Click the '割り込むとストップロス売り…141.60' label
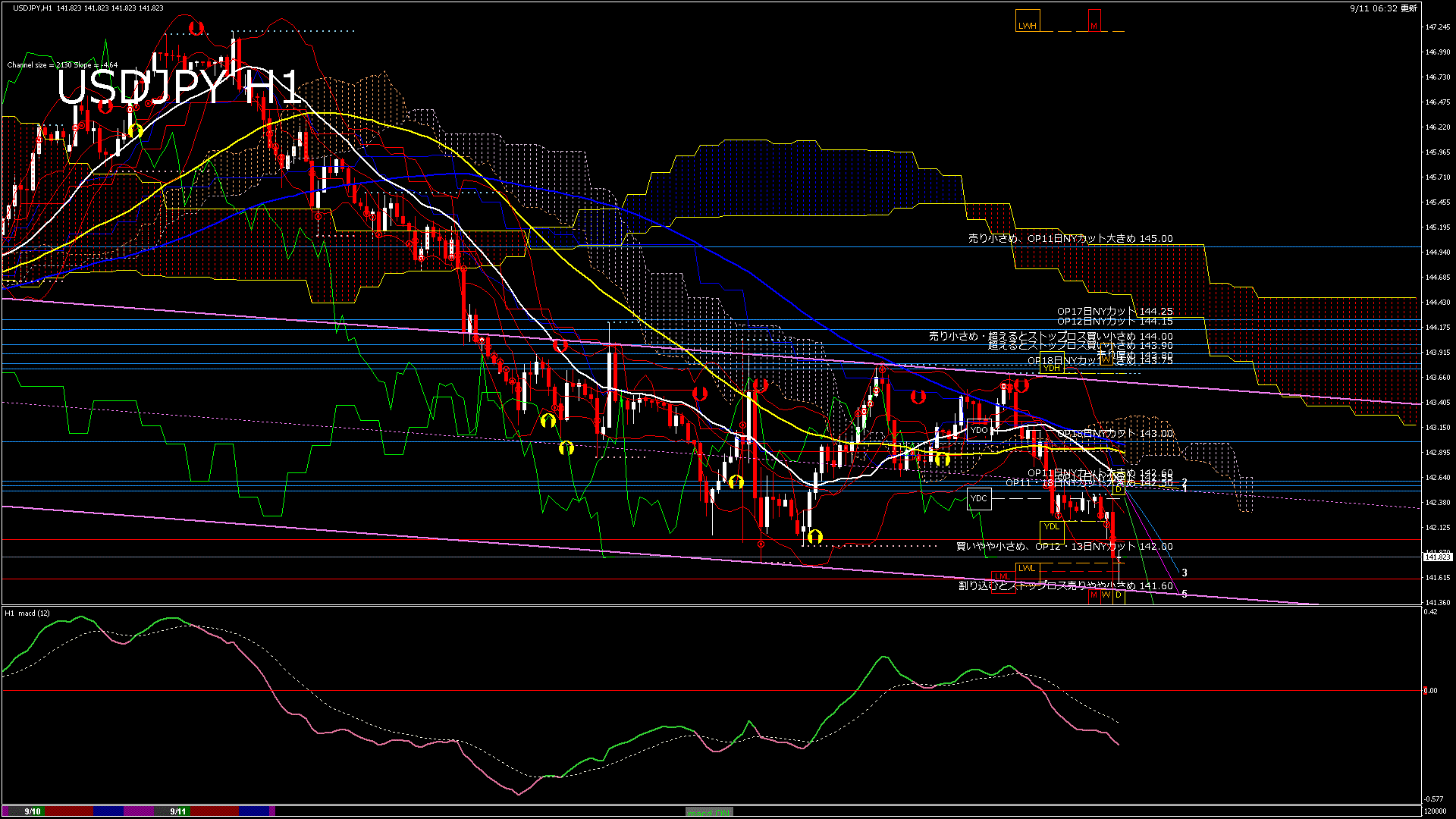Screen dimensions: 1456x819 pos(1066,586)
